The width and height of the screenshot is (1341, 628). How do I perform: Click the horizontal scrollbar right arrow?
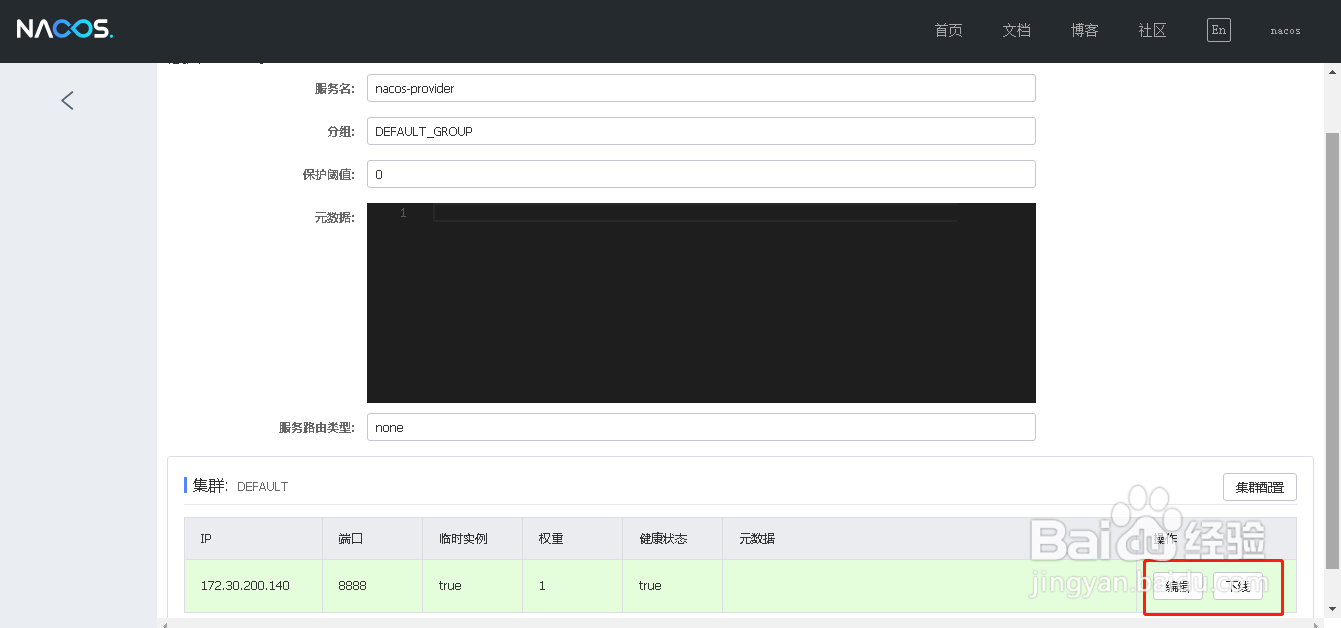pos(1314,623)
